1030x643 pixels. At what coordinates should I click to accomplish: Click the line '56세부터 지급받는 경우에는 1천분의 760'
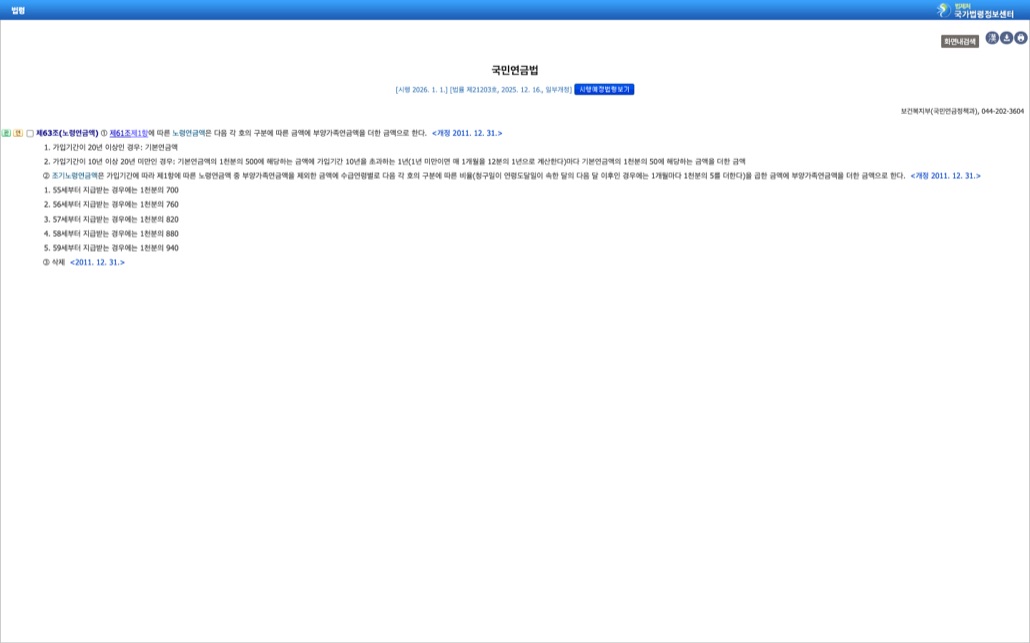pos(111,205)
